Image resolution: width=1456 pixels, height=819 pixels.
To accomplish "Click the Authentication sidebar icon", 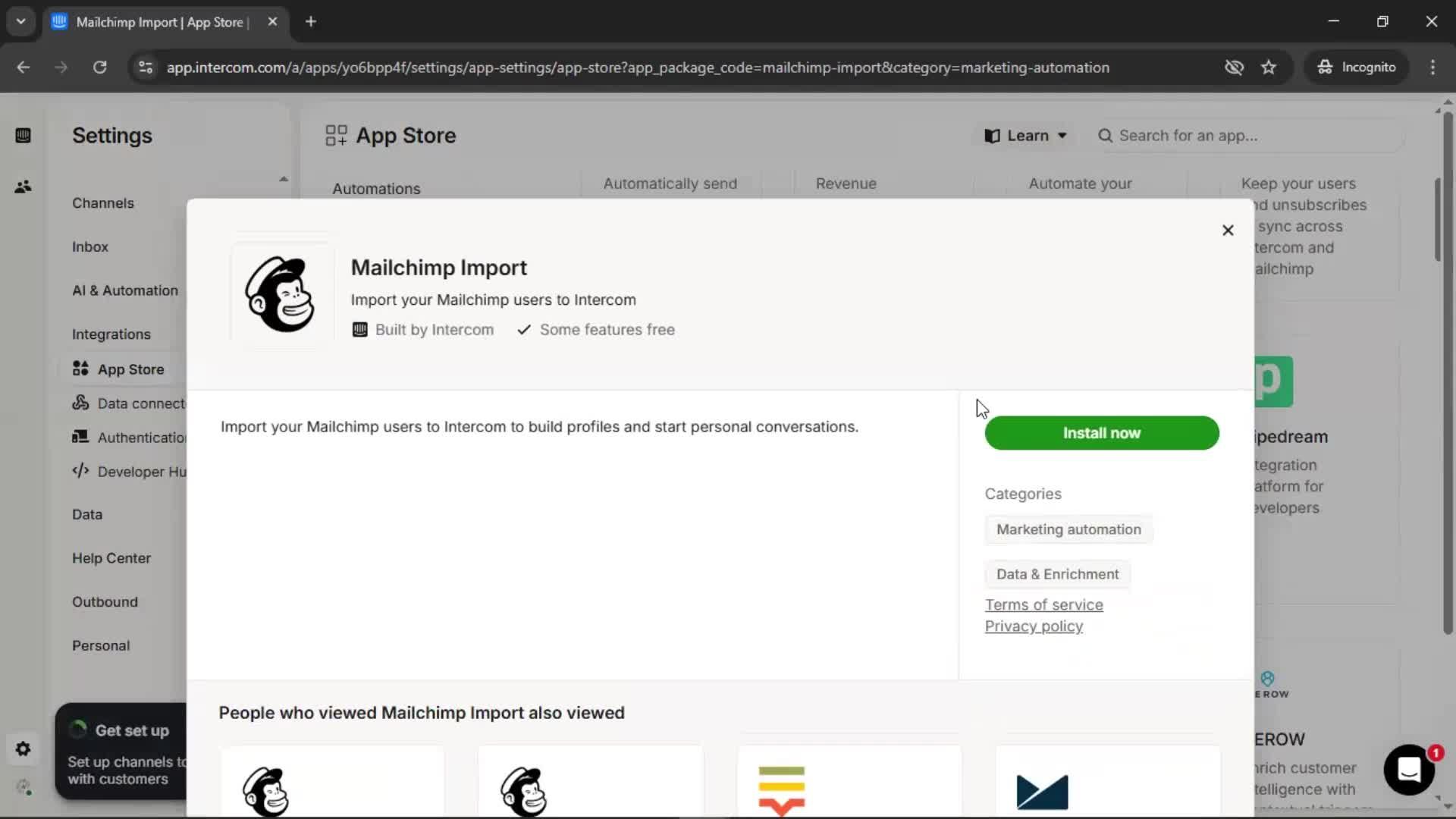I will (x=80, y=437).
